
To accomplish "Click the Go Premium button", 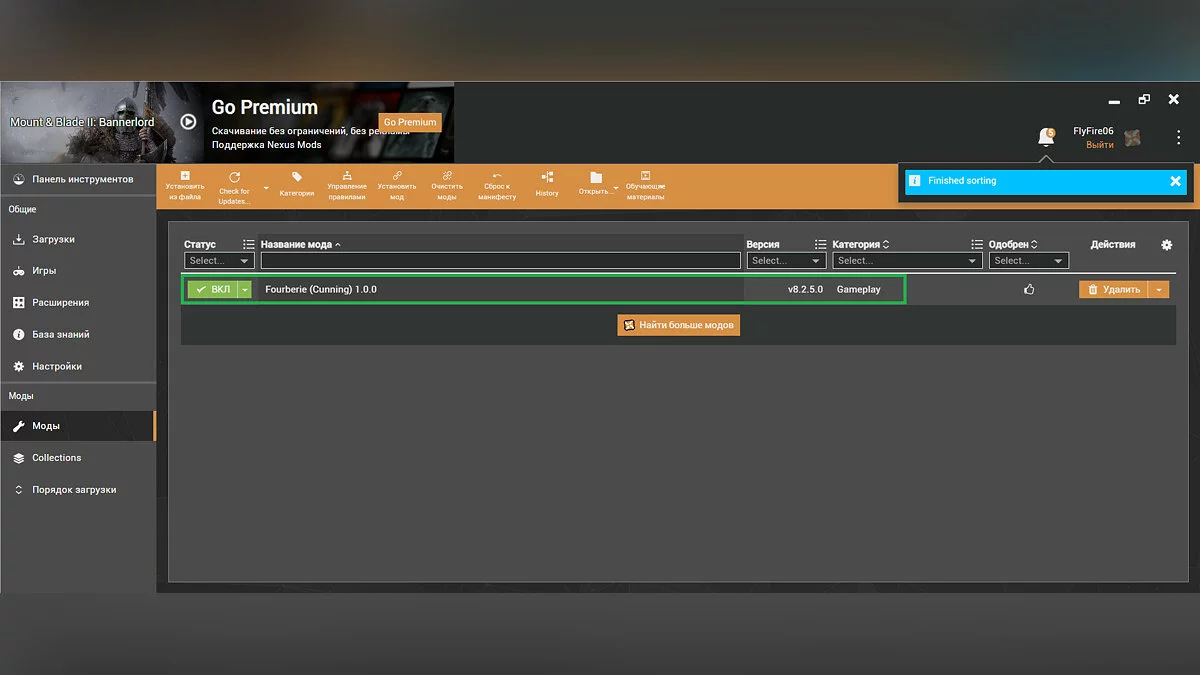I will 410,122.
